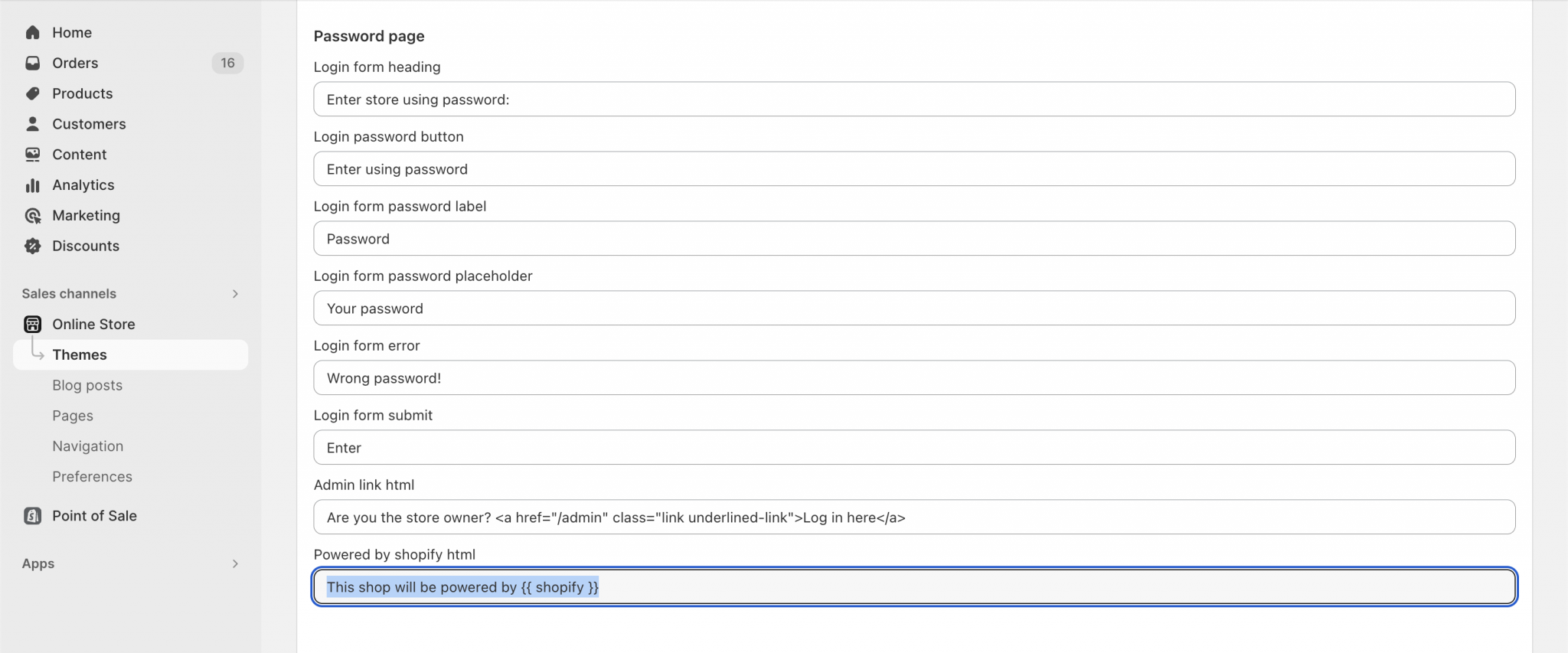Screen dimensions: 1568x653
Task: Click the Point of Sale icon
Action: point(32,516)
